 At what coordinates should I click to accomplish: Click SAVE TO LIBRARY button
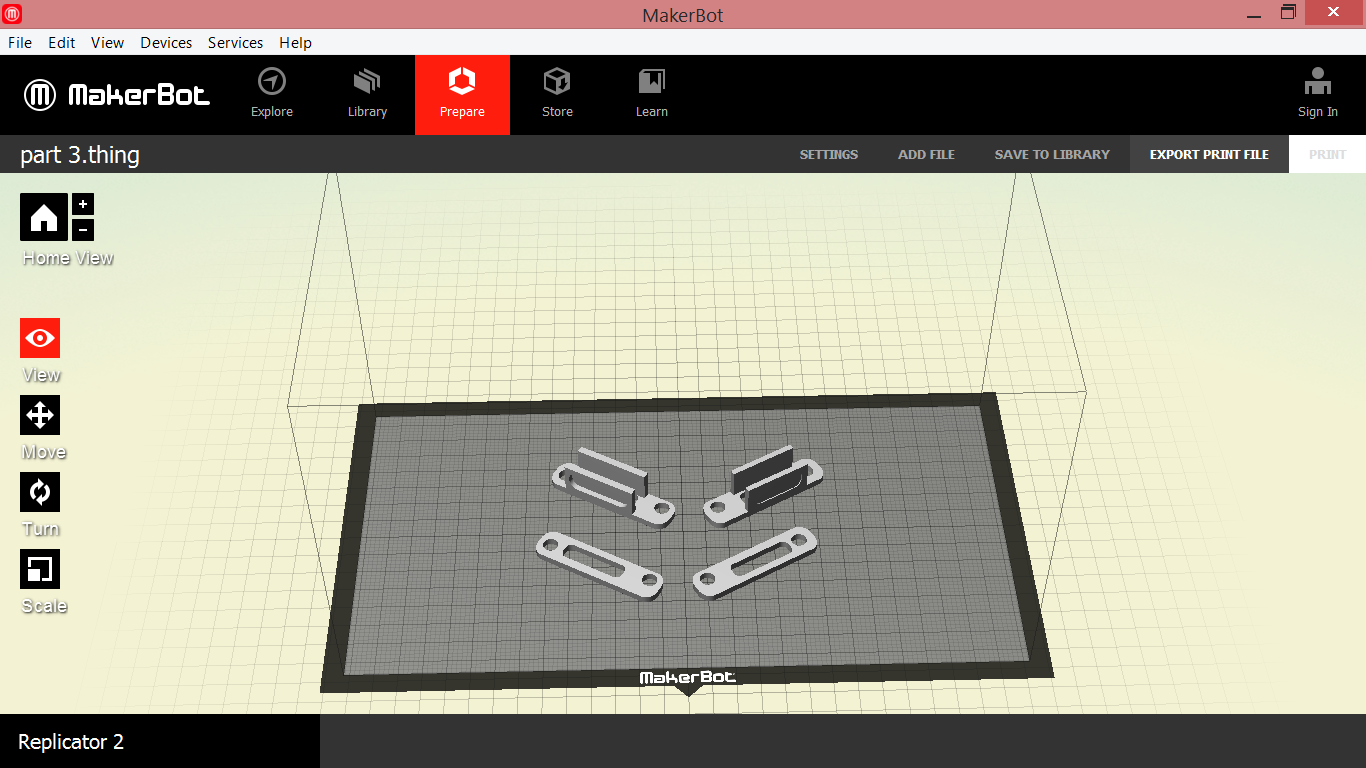tap(1052, 154)
